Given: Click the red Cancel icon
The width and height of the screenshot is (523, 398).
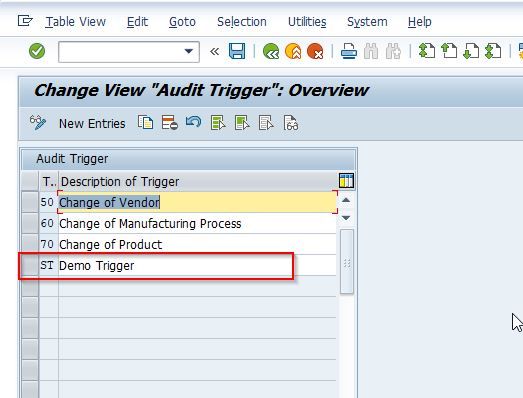Looking at the screenshot, I should click(315, 51).
